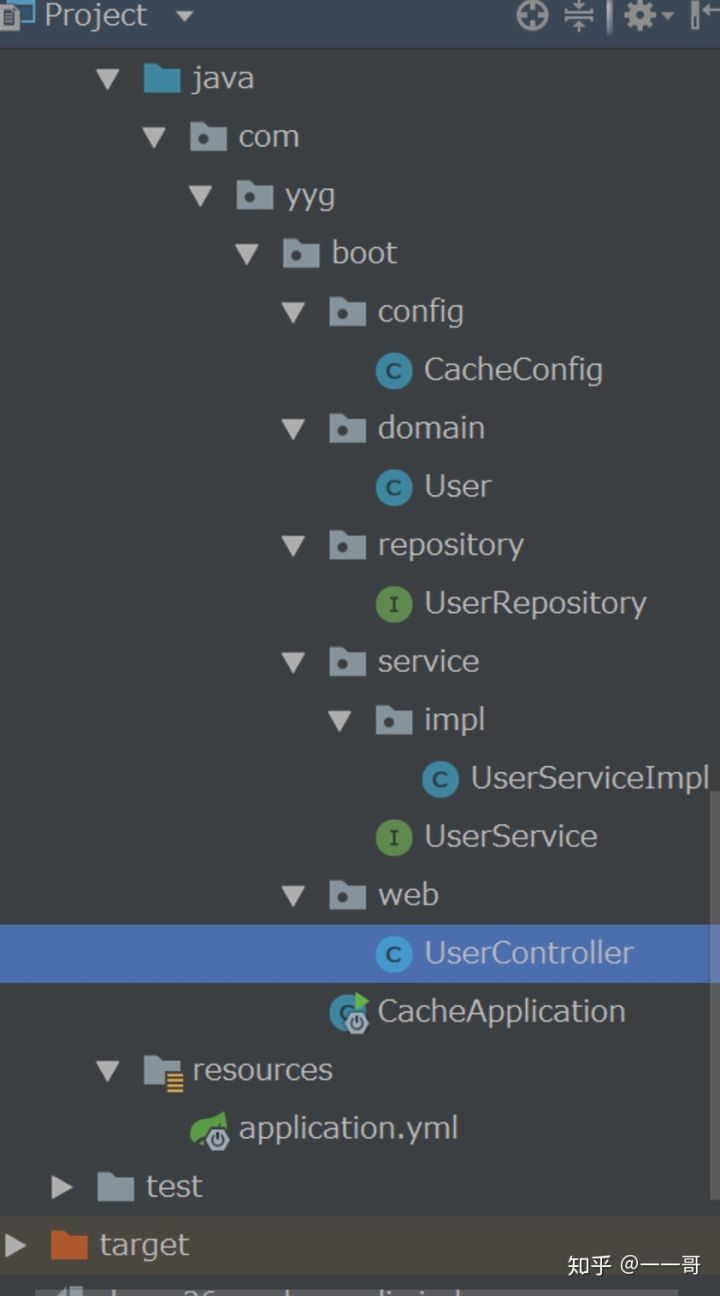This screenshot has width=720, height=1296.
Task: Click the orange target folder icon
Action: tap(69, 1245)
